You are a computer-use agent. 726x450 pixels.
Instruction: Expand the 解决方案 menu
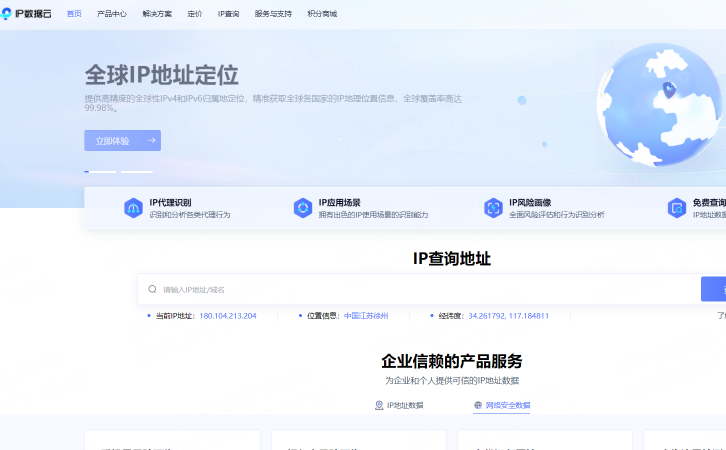(158, 14)
